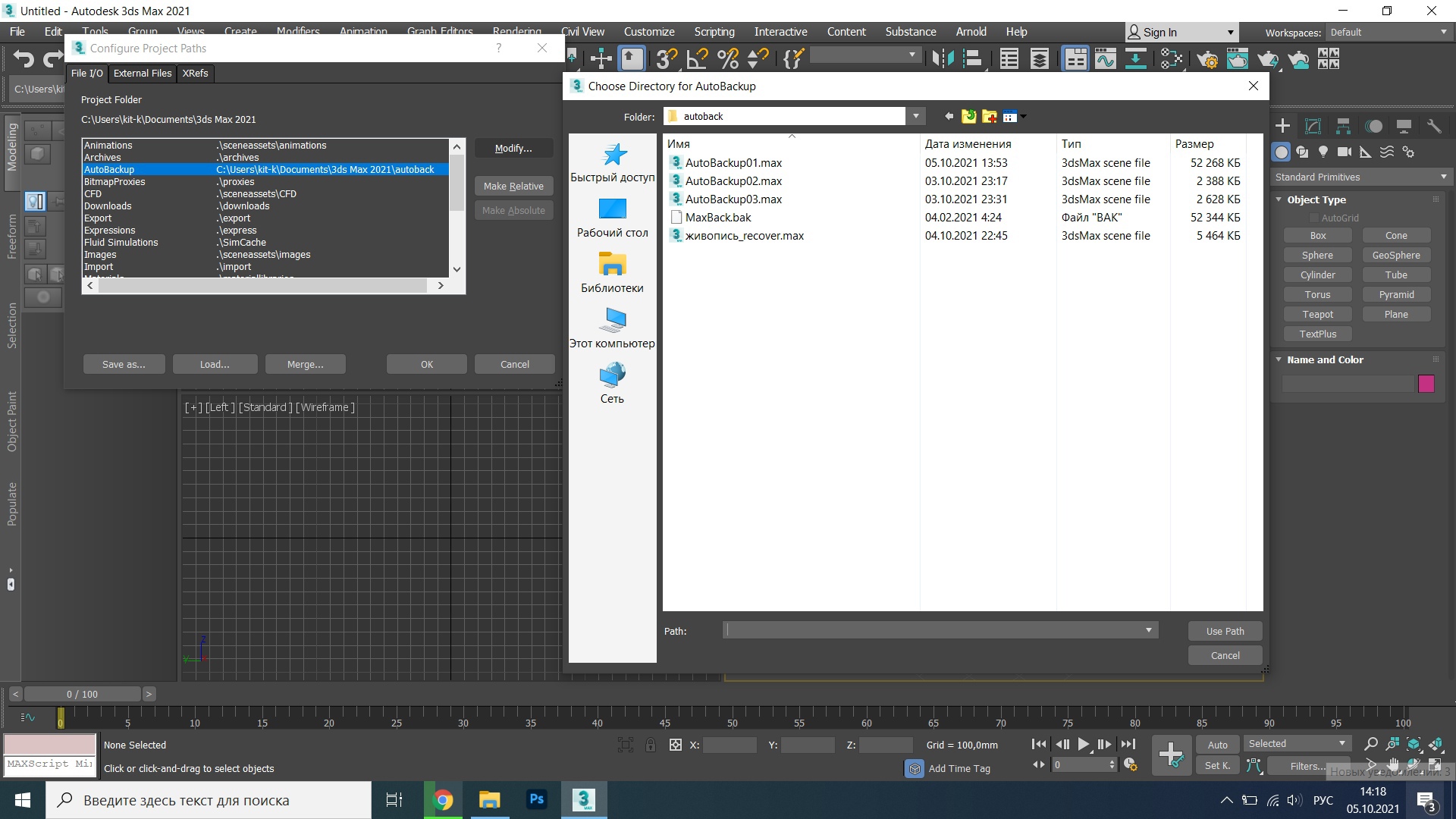Viewport: 1456px width, 819px height.
Task: Open the Utilities wrench icon
Action: point(1434,126)
